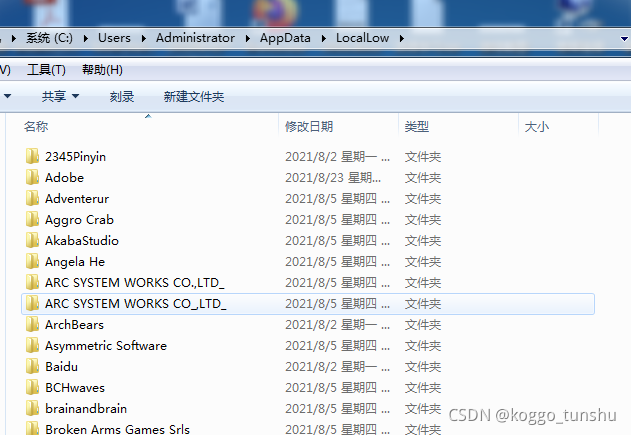Select the Adventerur folder name
This screenshot has height=435, width=631.
click(x=77, y=198)
